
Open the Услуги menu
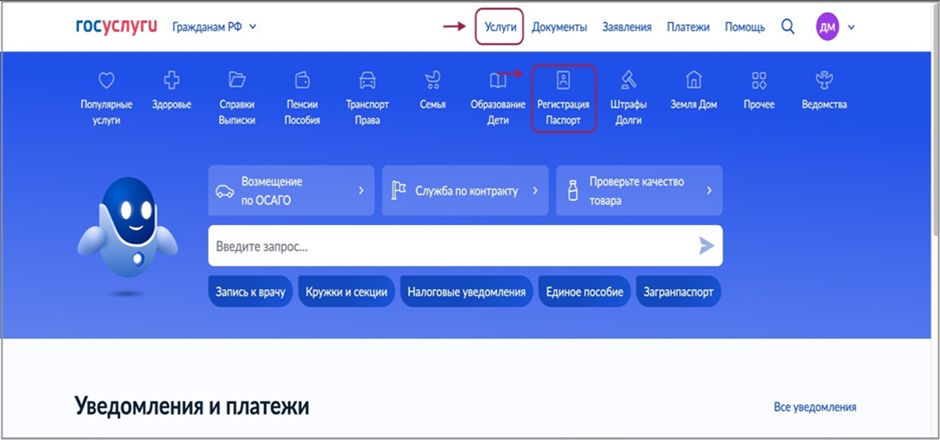coord(500,27)
